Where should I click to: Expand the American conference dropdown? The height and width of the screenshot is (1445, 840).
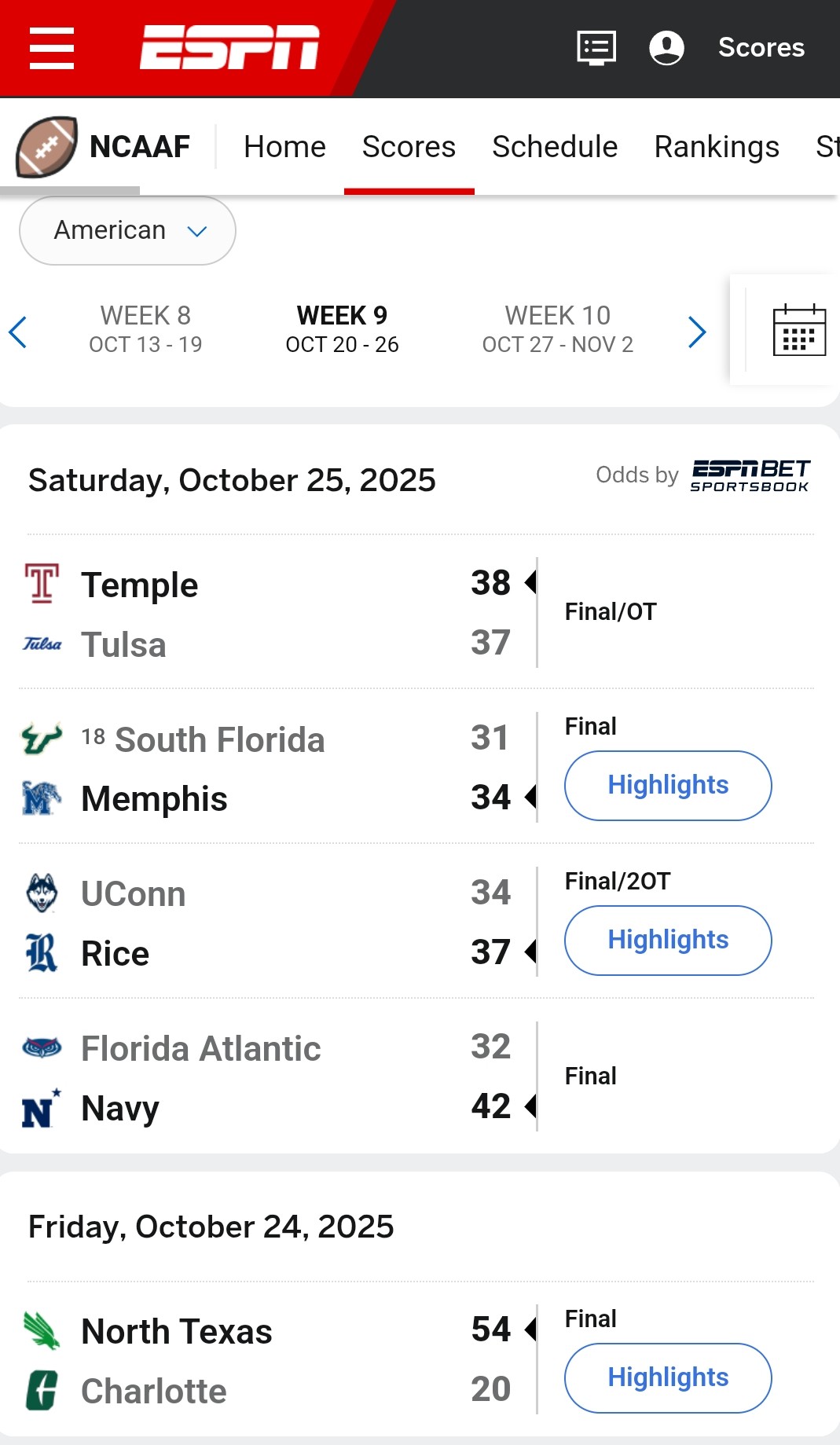(x=127, y=230)
